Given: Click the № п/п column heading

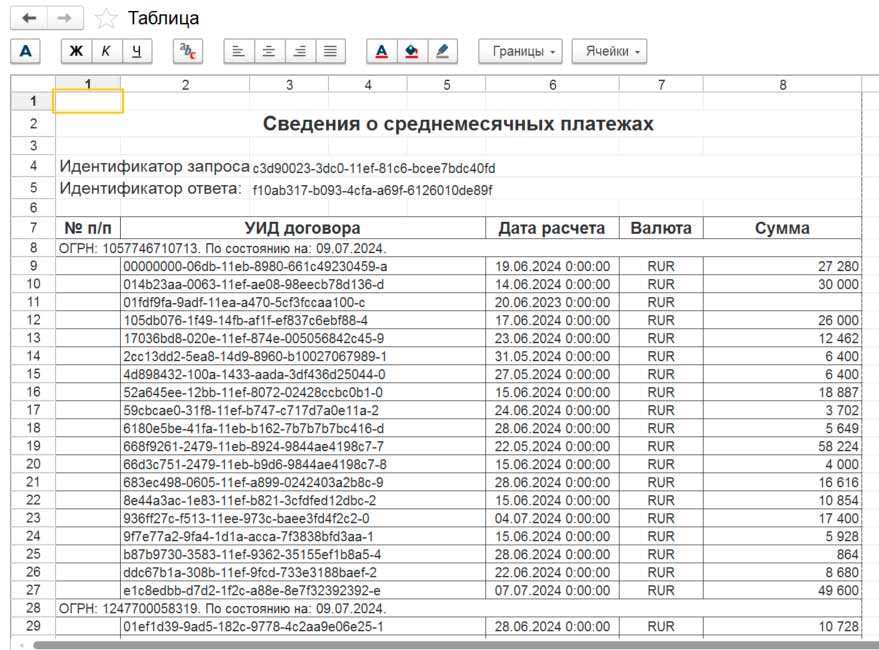Looking at the screenshot, I should (x=88, y=228).
